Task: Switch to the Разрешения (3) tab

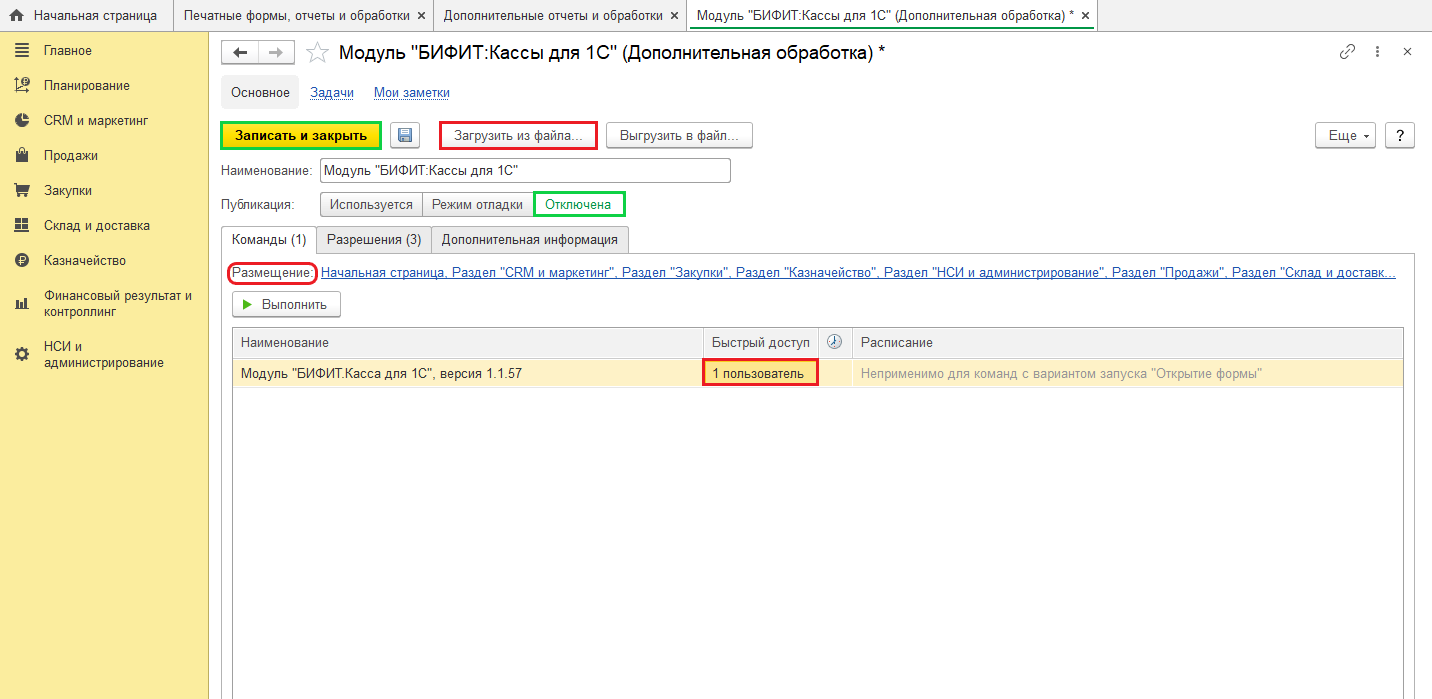Action: click(374, 240)
